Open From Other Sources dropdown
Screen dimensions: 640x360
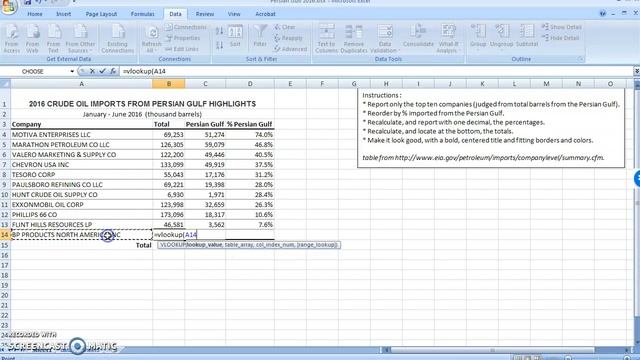coord(80,39)
